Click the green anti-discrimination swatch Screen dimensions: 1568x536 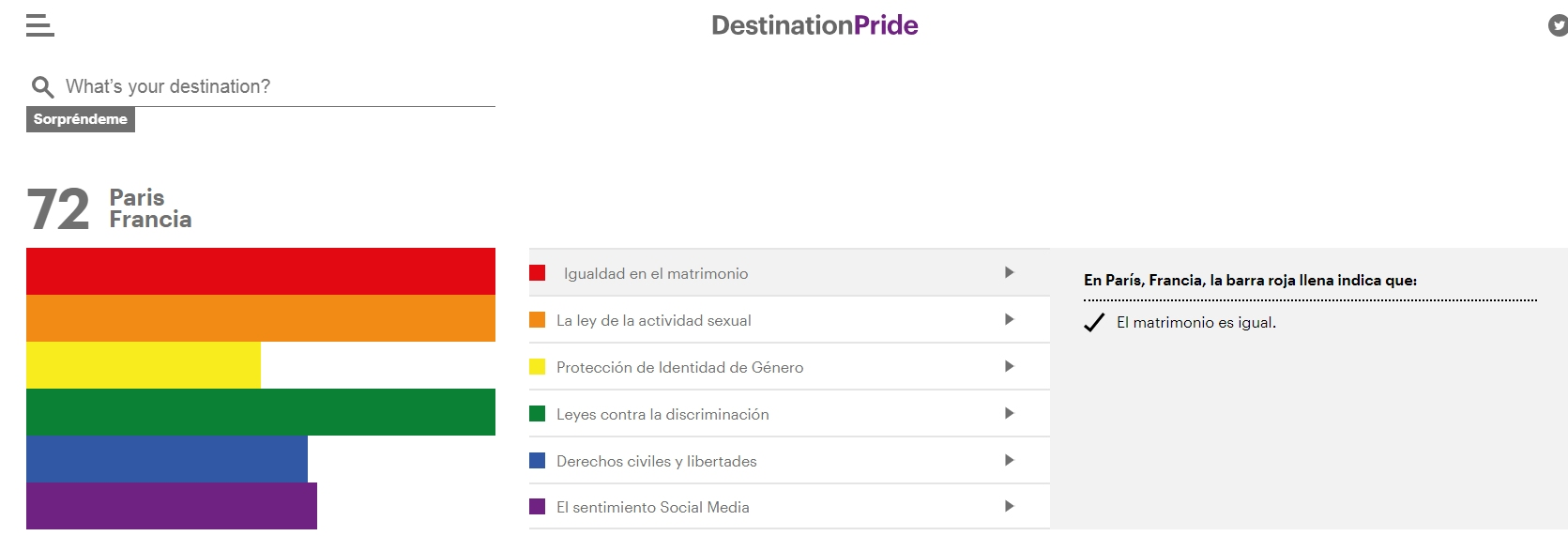(x=538, y=414)
